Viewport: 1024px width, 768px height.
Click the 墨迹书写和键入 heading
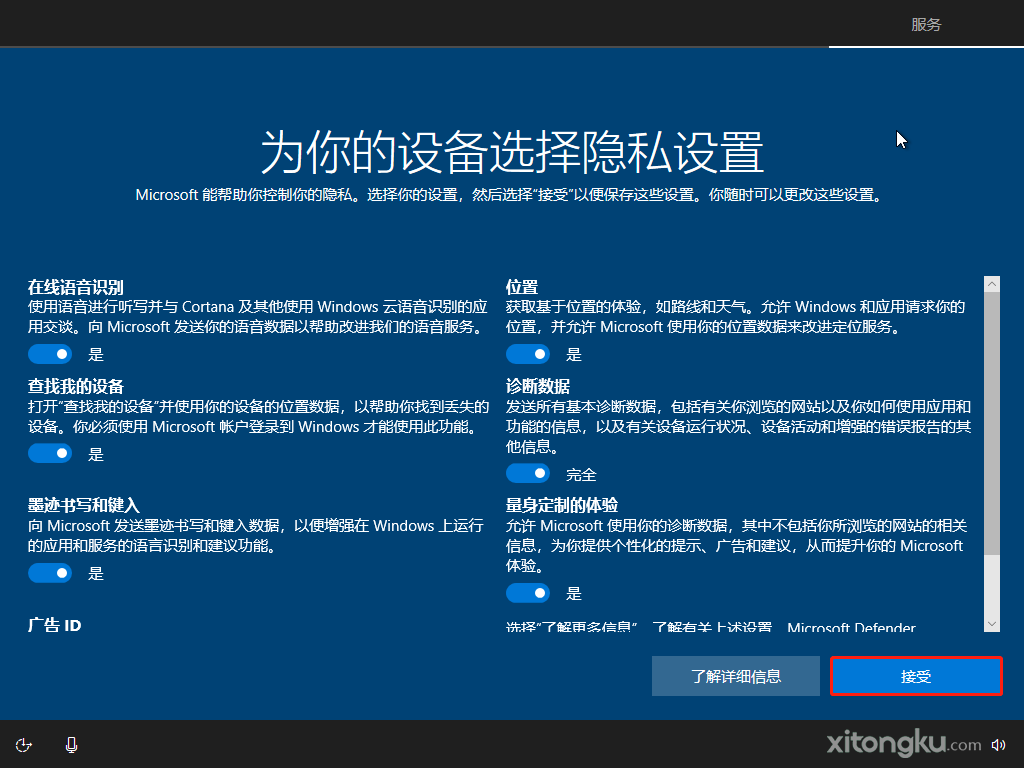click(84, 505)
